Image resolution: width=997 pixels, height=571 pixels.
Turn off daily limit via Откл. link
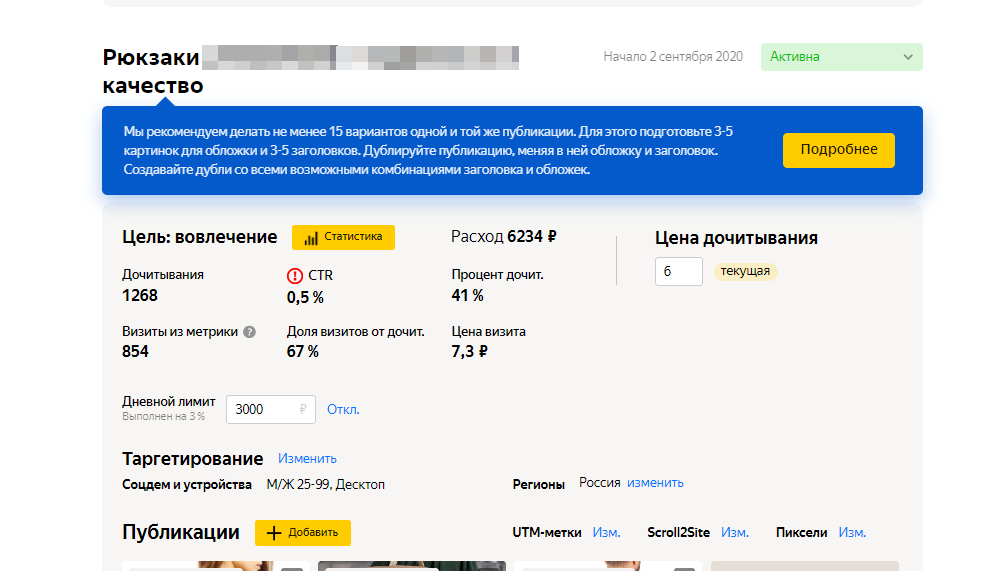pyautogui.click(x=343, y=409)
